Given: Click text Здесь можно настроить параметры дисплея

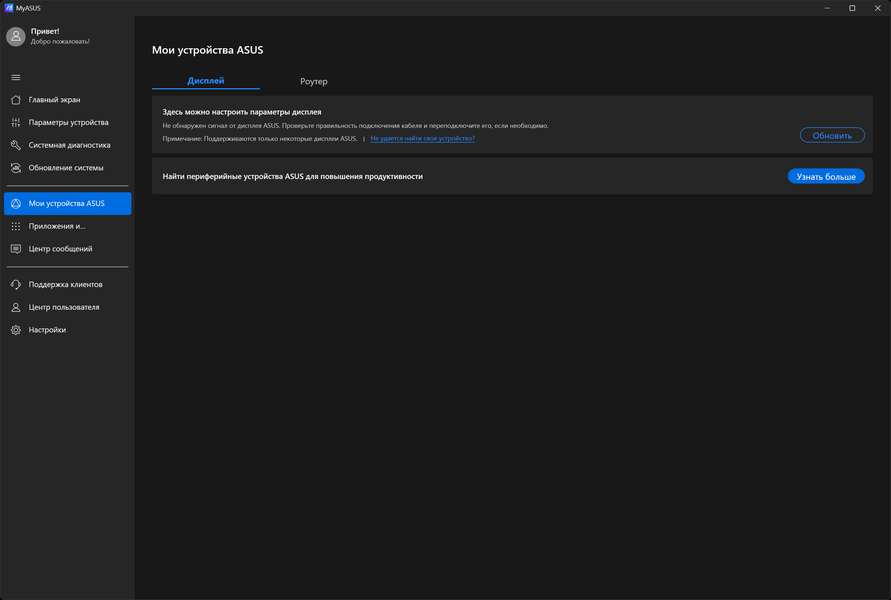Looking at the screenshot, I should coord(242,112).
